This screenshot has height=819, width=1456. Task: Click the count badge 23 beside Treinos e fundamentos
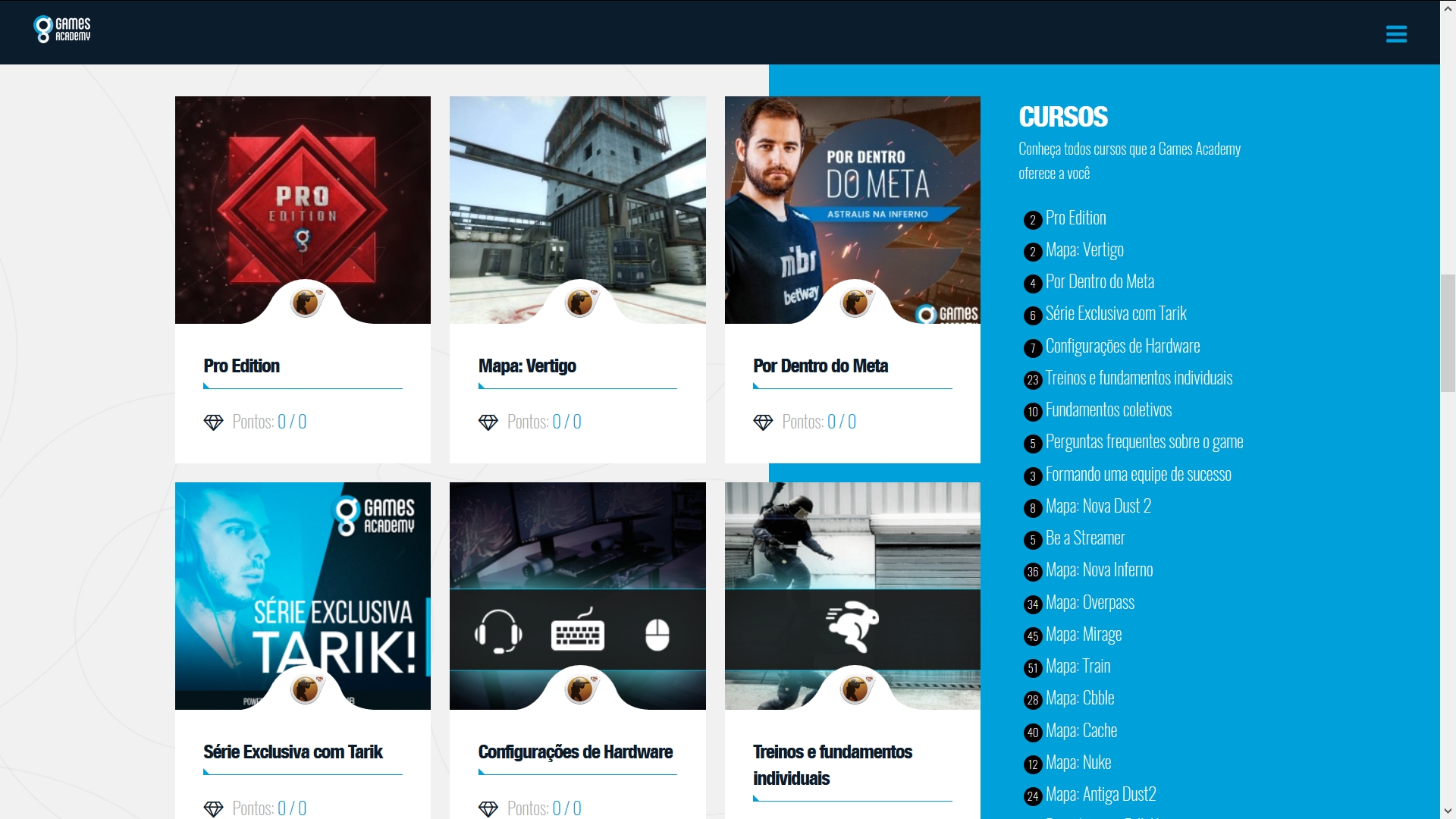tap(1032, 380)
